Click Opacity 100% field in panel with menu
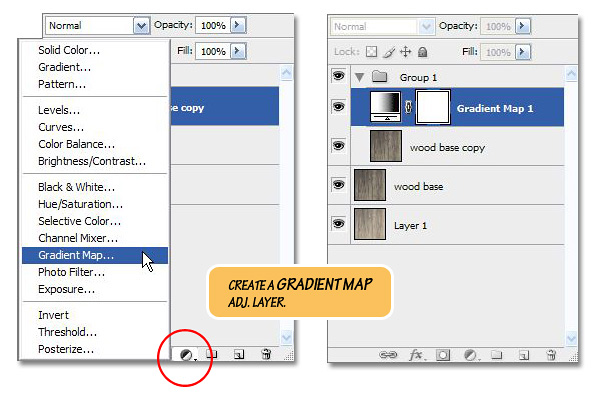The width and height of the screenshot is (600, 402). [x=213, y=25]
